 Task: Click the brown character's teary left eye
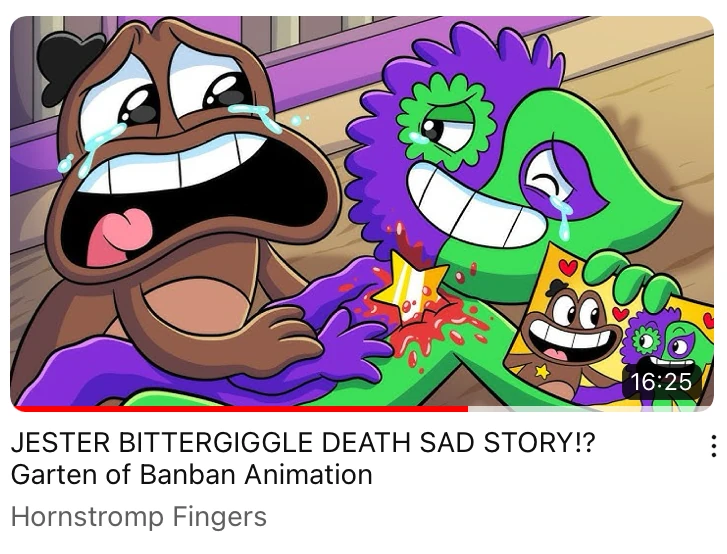click(132, 103)
